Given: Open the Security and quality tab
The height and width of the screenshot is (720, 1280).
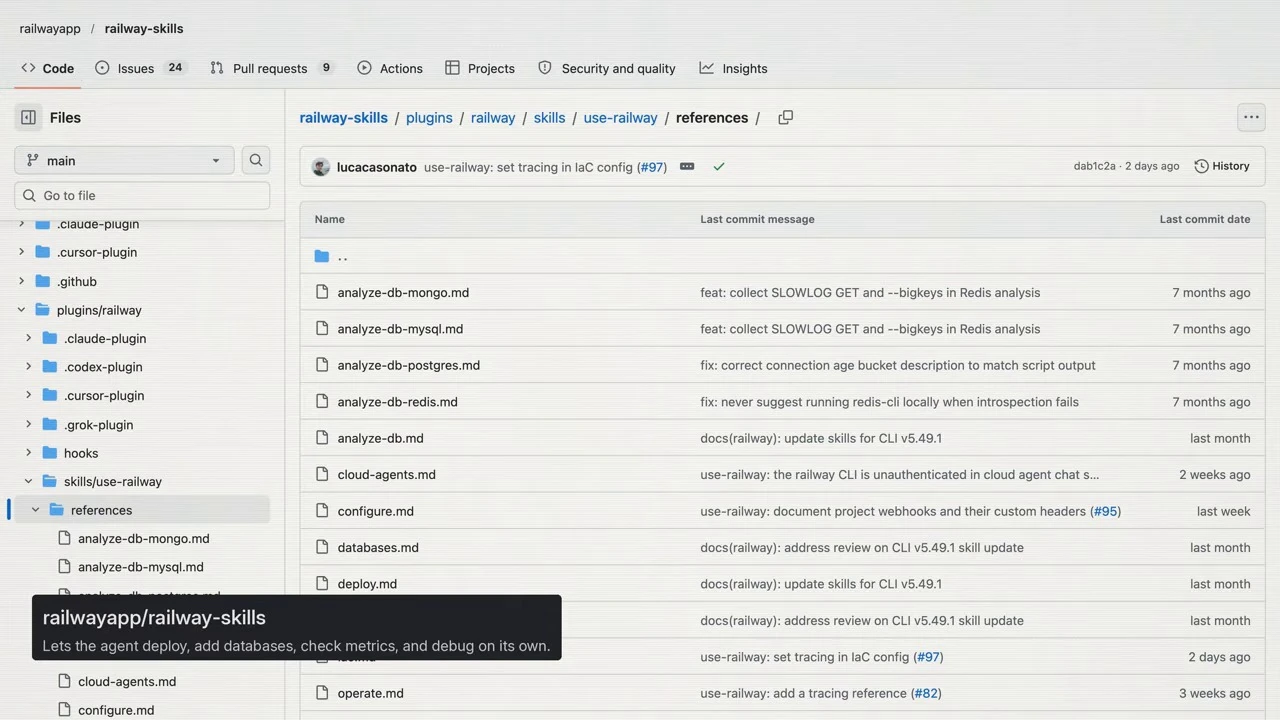Looking at the screenshot, I should (x=607, y=68).
